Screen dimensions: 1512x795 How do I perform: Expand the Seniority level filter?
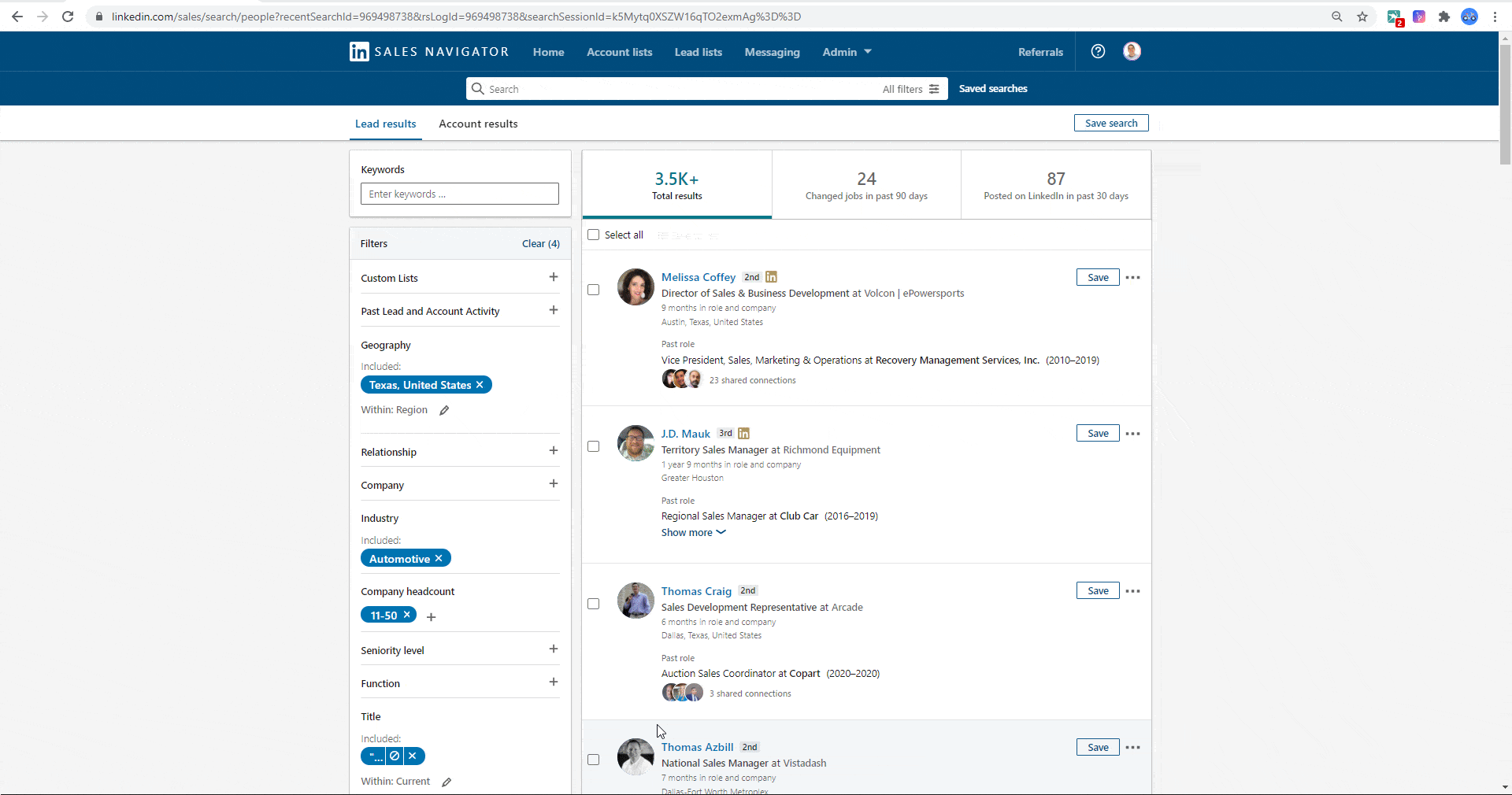554,649
